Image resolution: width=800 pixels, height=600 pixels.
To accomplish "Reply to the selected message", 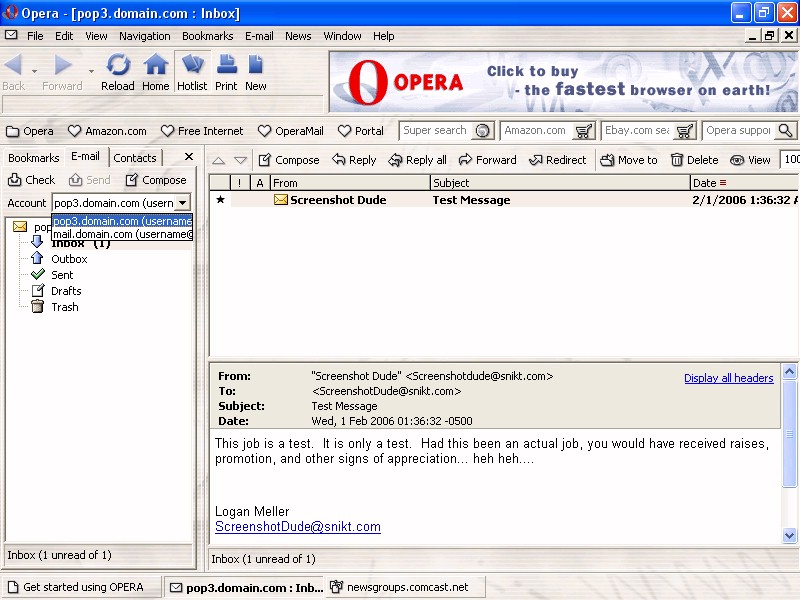I will coord(354,160).
